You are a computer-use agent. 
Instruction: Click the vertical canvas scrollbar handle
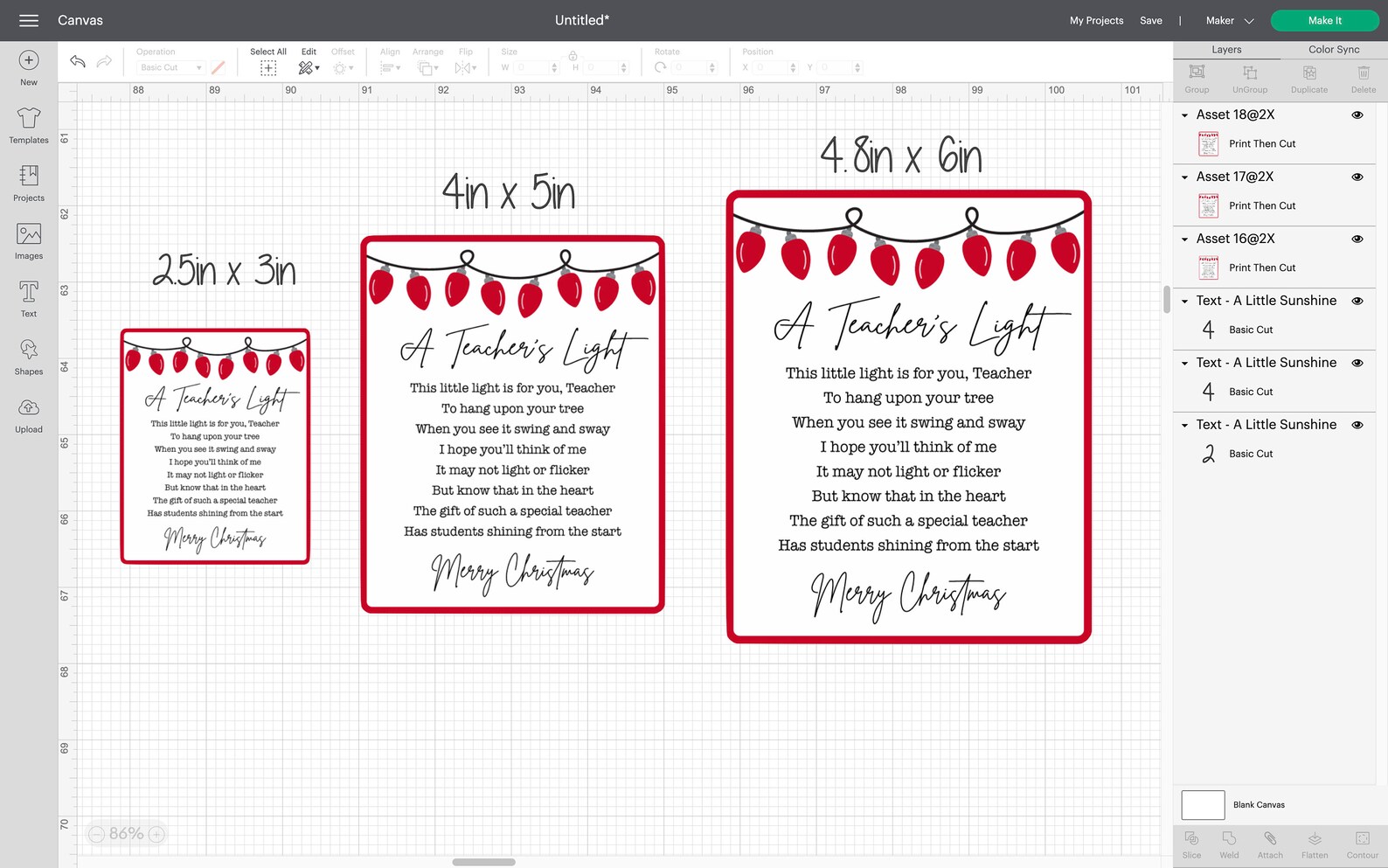1167,299
